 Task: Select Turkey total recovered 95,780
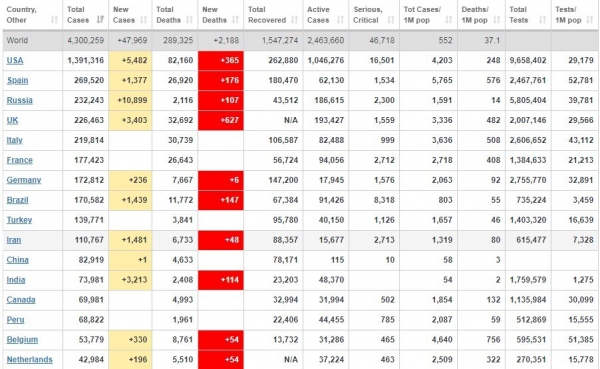[285, 220]
